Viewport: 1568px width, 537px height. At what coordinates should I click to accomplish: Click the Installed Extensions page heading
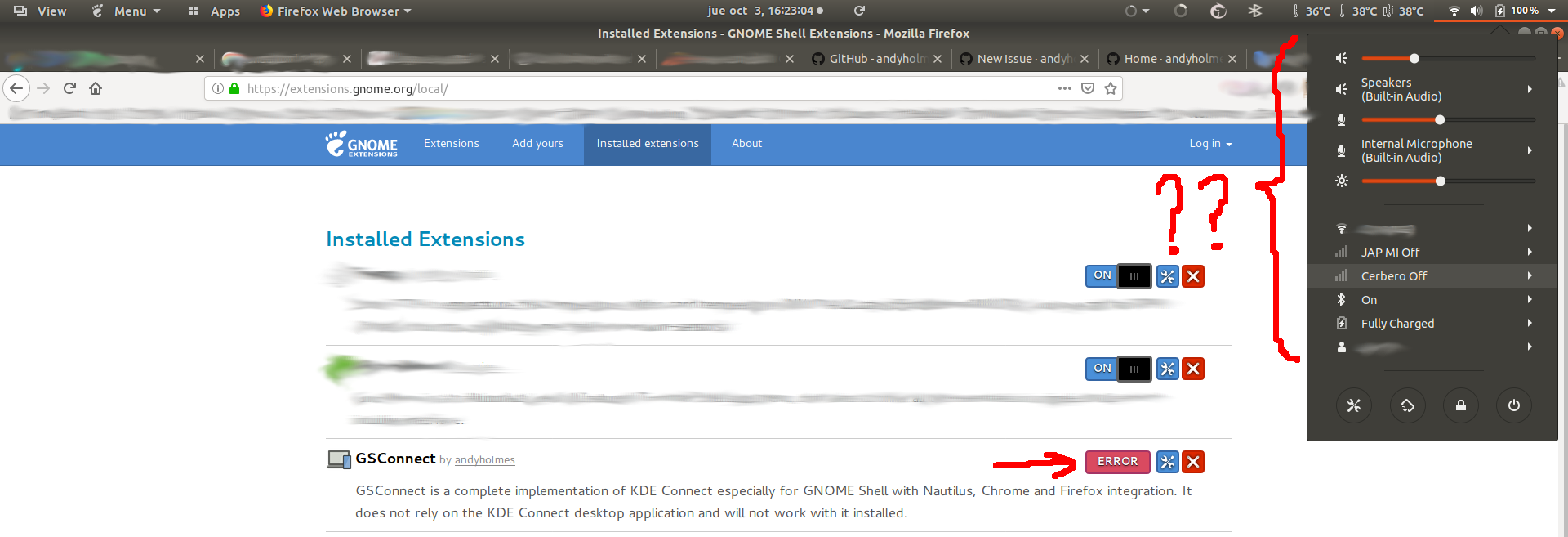click(x=425, y=239)
